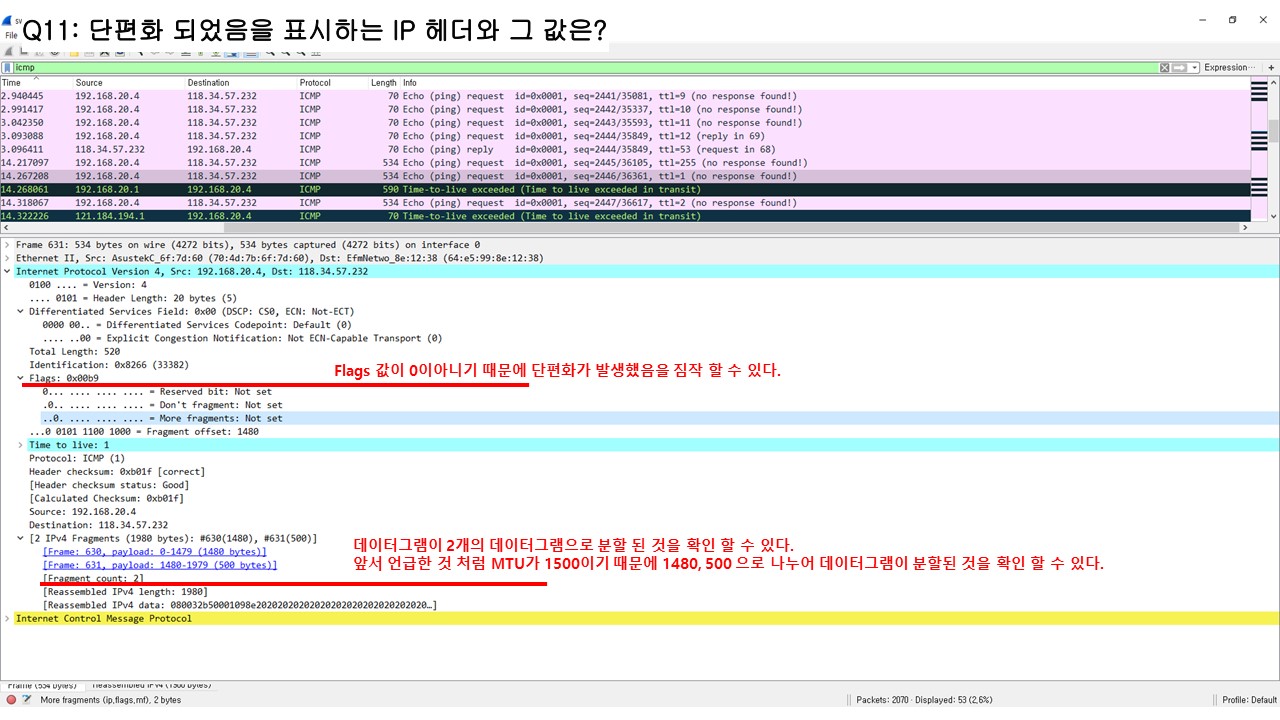The height and width of the screenshot is (720, 1280).
Task: Open the File menu
Action: click(11, 35)
